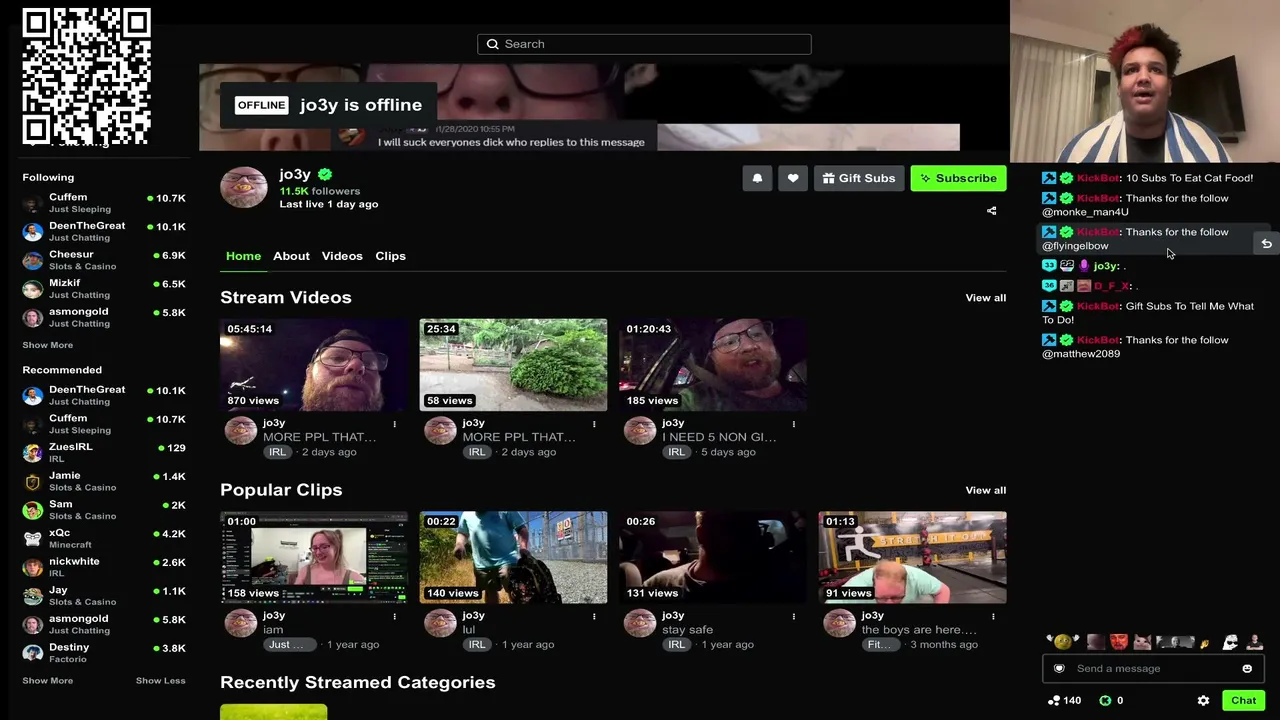
Task: Open options menu for the 25:34 stream video
Action: pyautogui.click(x=594, y=424)
